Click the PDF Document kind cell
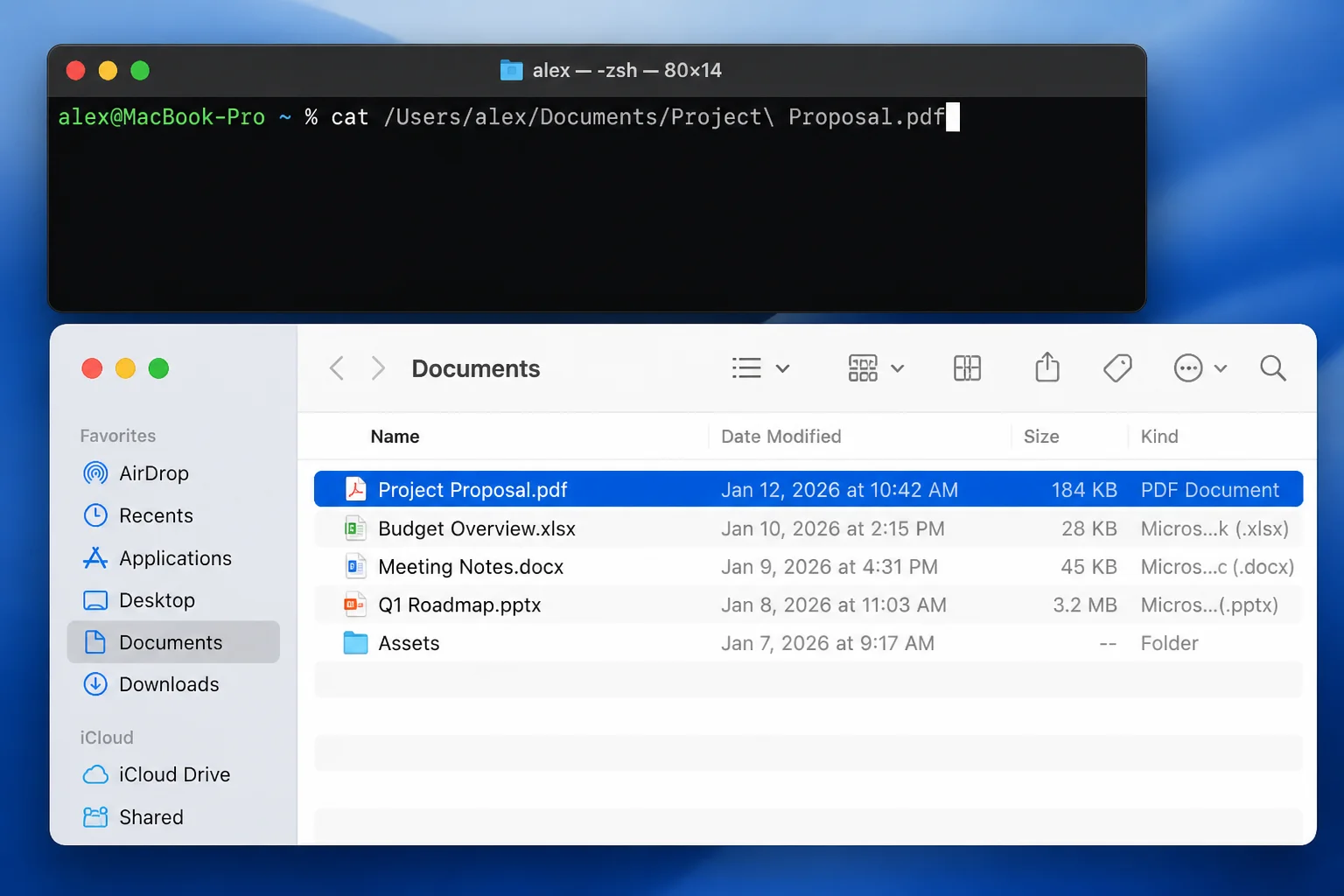 click(1210, 490)
